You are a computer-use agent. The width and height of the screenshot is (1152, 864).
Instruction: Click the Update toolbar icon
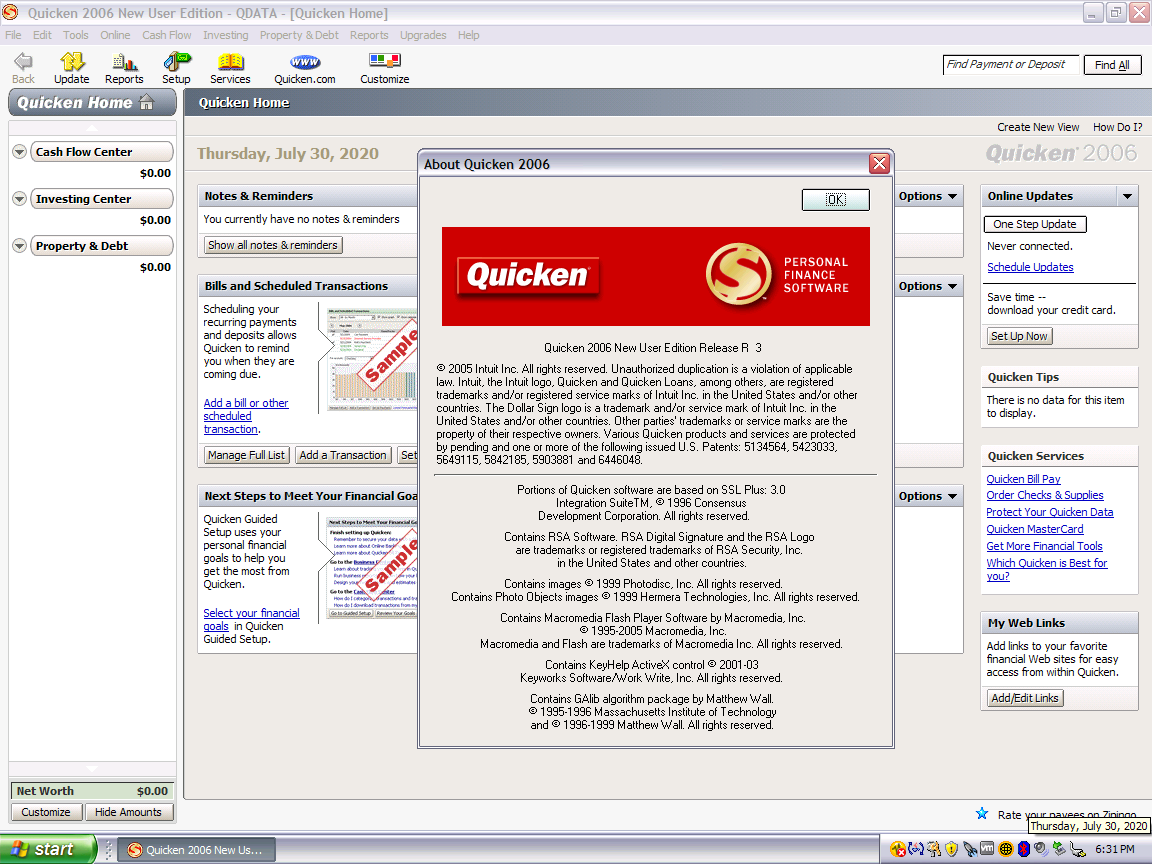click(71, 62)
